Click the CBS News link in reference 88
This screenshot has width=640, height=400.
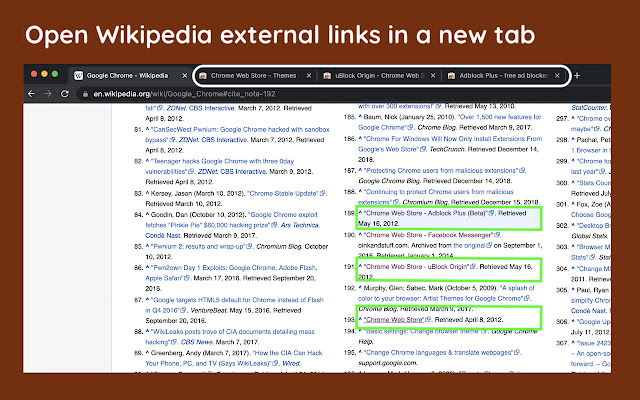coord(196,342)
